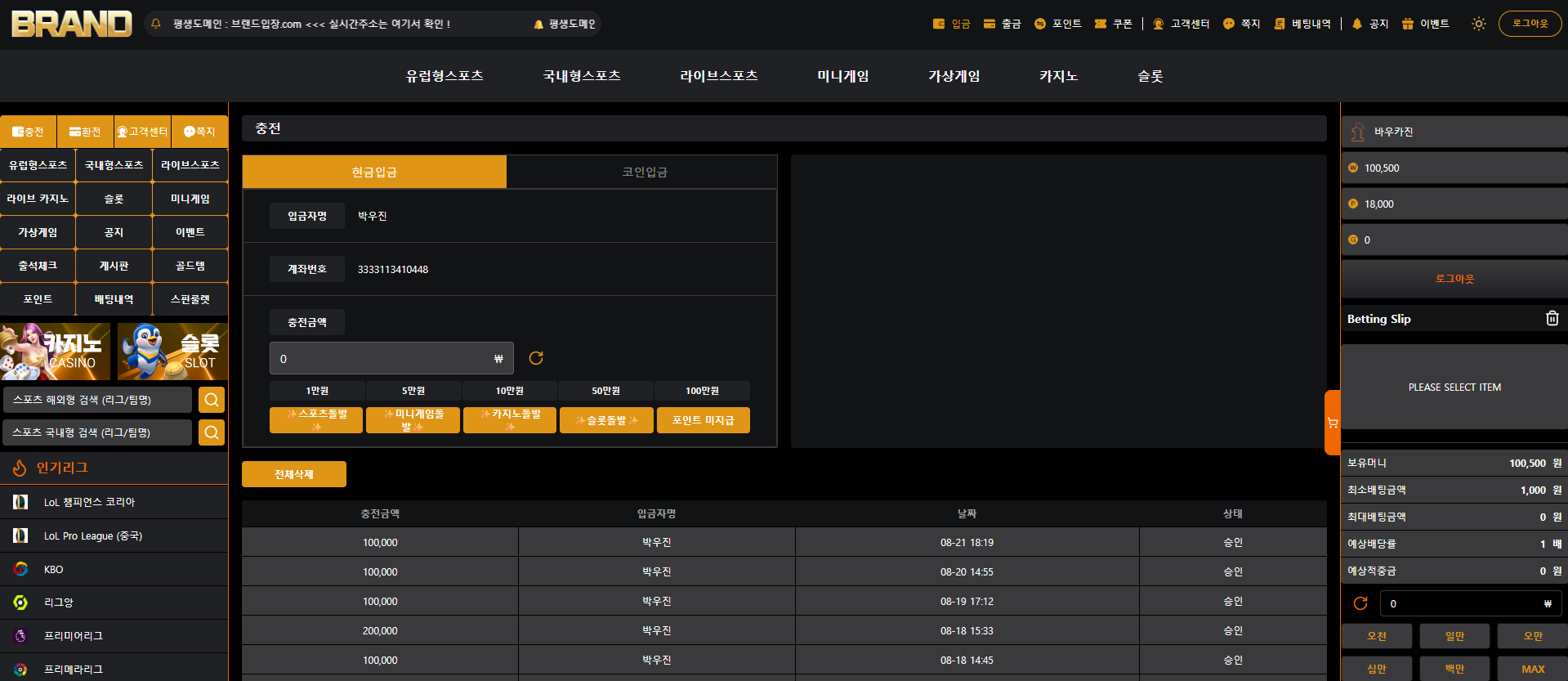Image resolution: width=1568 pixels, height=681 pixels.
Task: Click the refresh icon beside charge amount field
Action: pos(536,358)
